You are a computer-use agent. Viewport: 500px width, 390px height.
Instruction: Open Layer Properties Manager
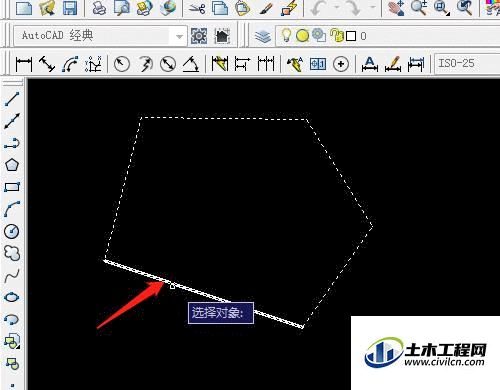click(263, 36)
